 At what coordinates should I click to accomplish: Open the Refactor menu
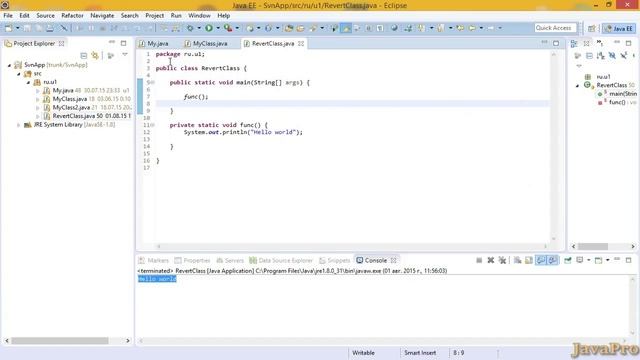72,16
